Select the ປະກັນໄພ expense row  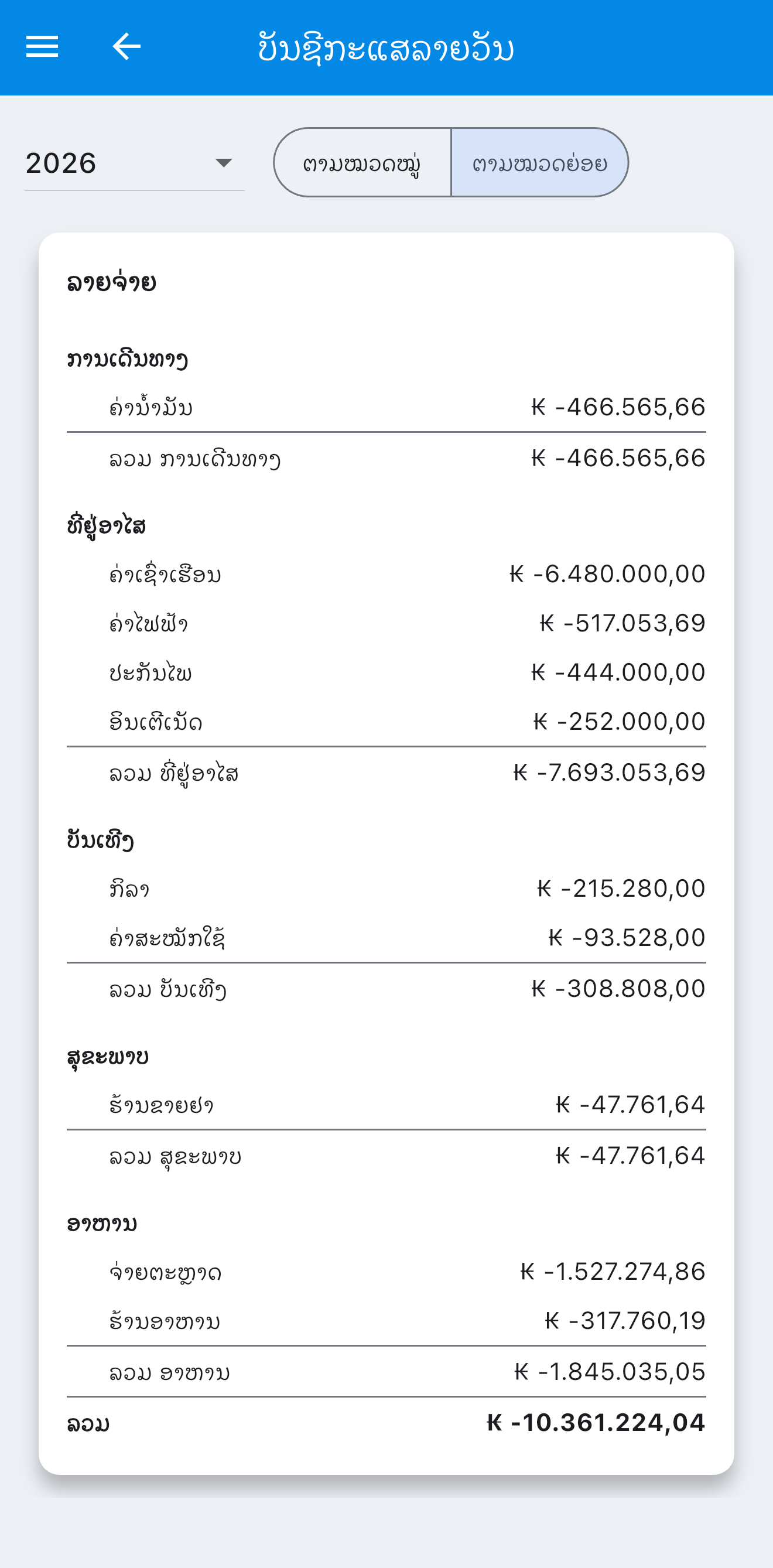coord(386,672)
